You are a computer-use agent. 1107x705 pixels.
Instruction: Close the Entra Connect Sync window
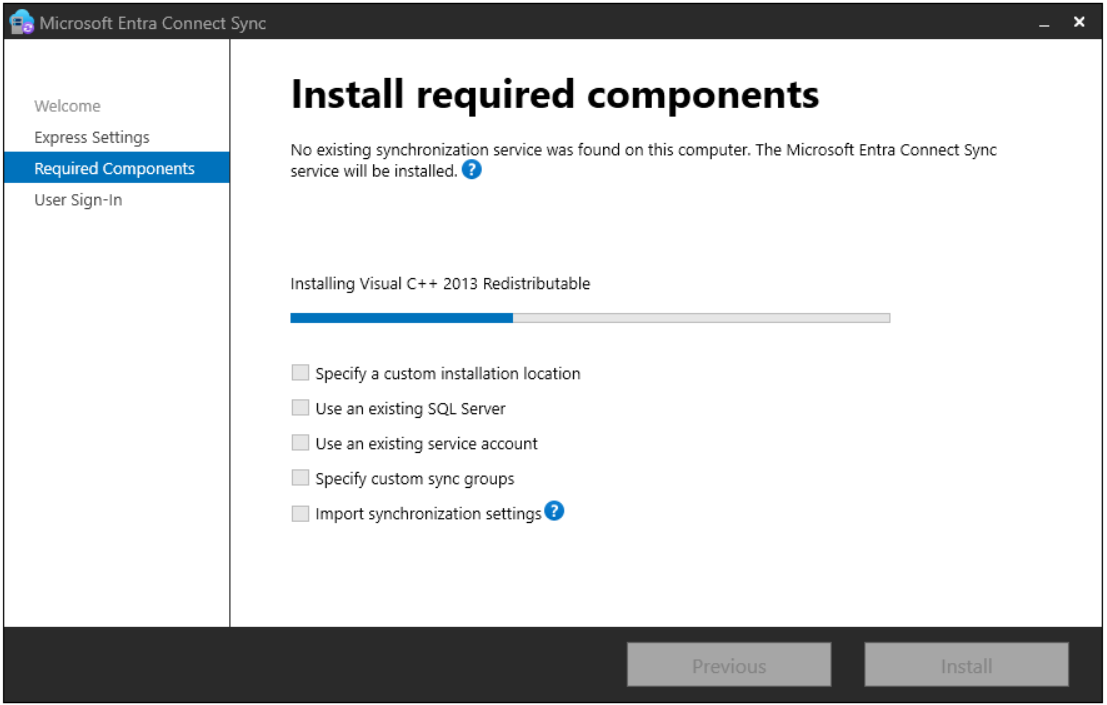point(1079,22)
